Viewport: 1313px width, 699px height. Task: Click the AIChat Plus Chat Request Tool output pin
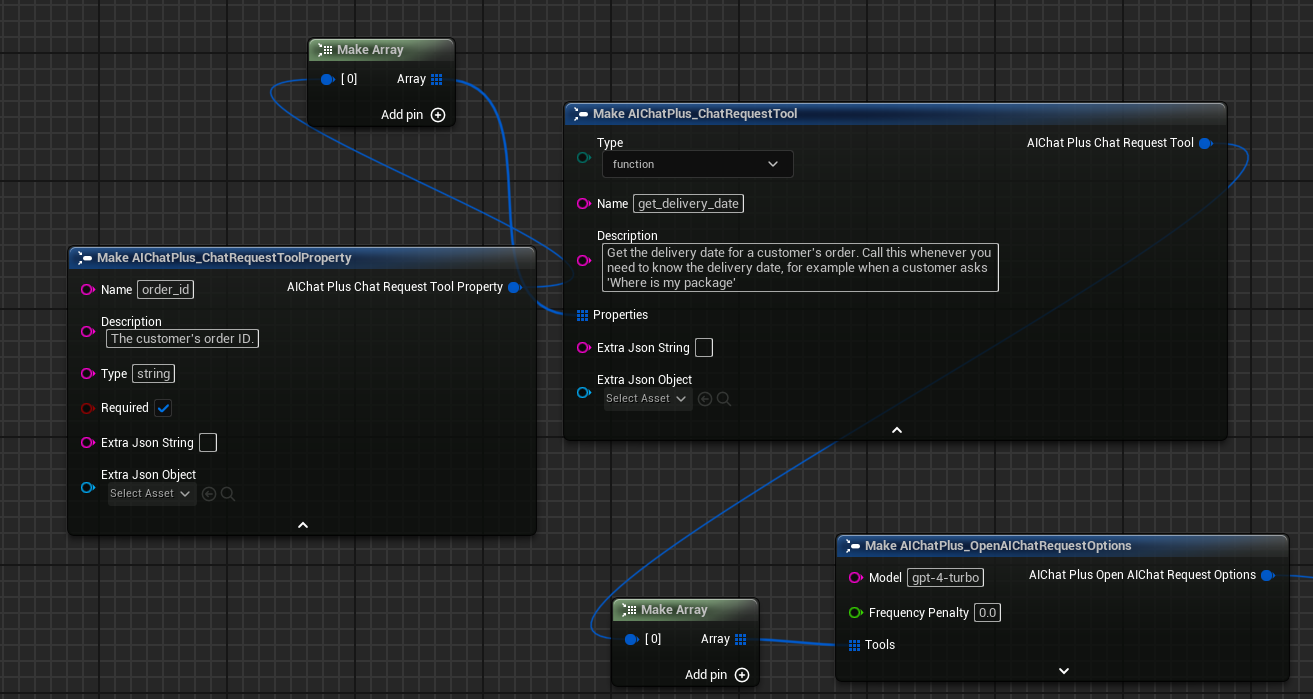coord(1206,143)
